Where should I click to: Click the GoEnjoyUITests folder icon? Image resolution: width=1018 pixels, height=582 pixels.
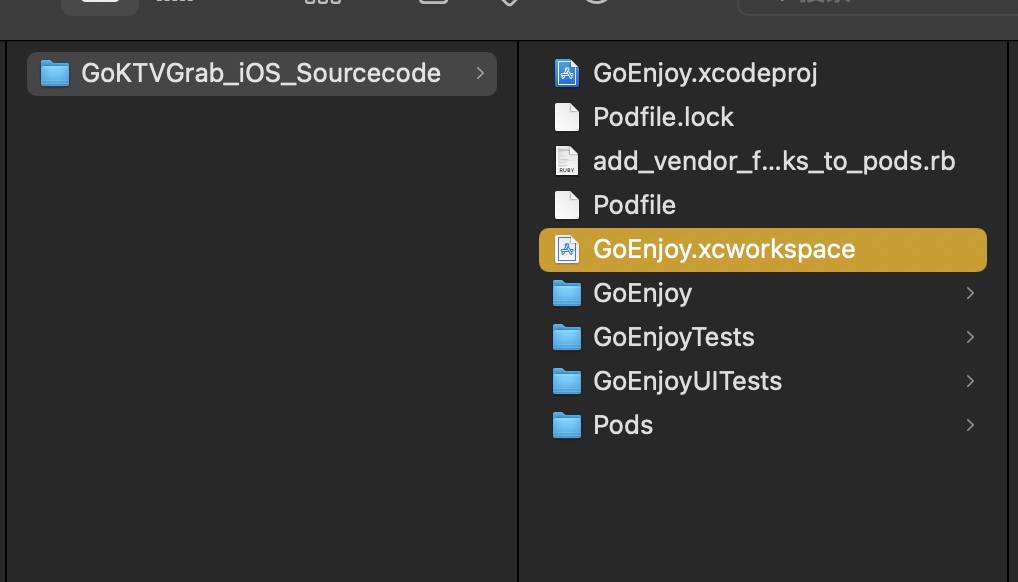click(x=567, y=381)
